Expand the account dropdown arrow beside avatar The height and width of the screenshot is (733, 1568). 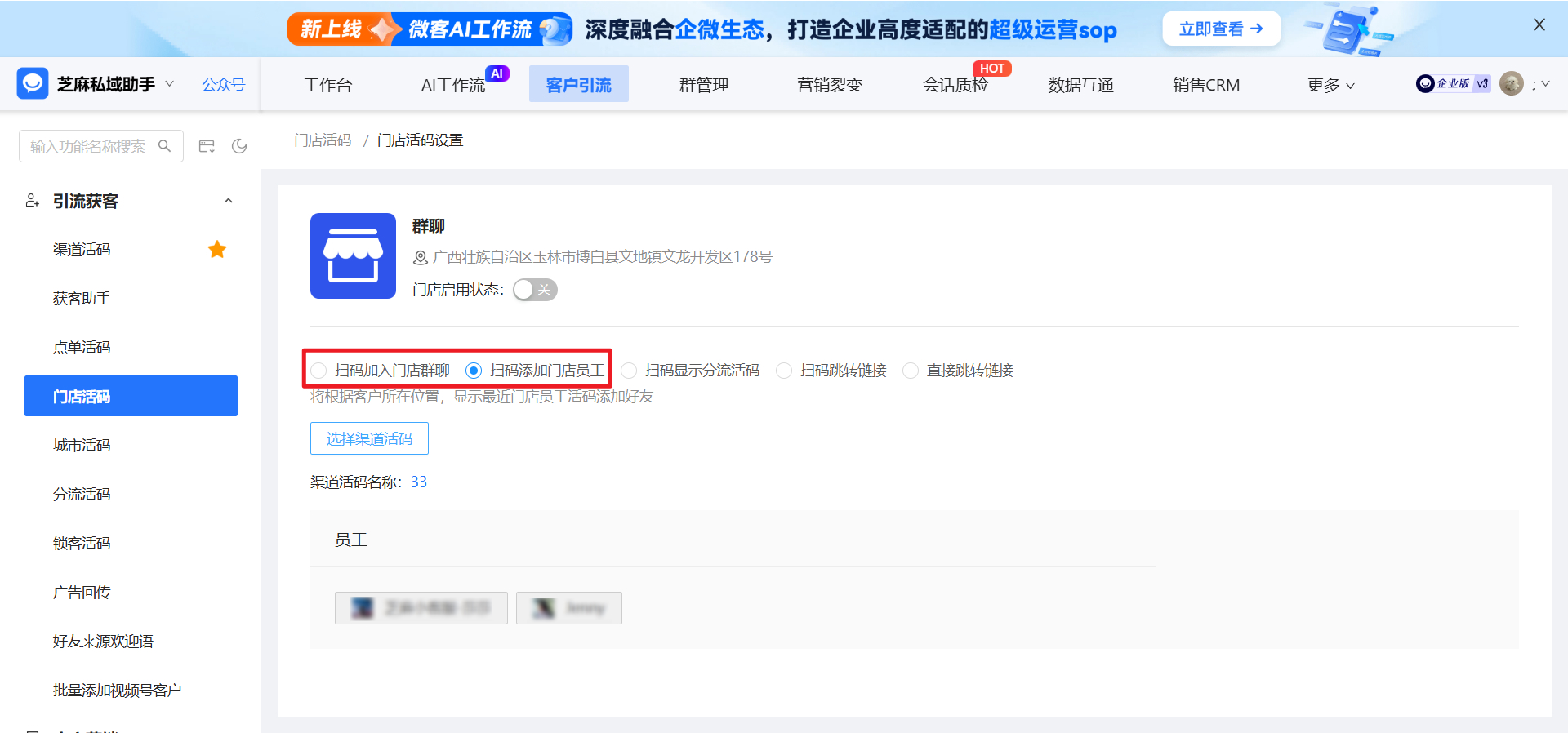(1545, 83)
